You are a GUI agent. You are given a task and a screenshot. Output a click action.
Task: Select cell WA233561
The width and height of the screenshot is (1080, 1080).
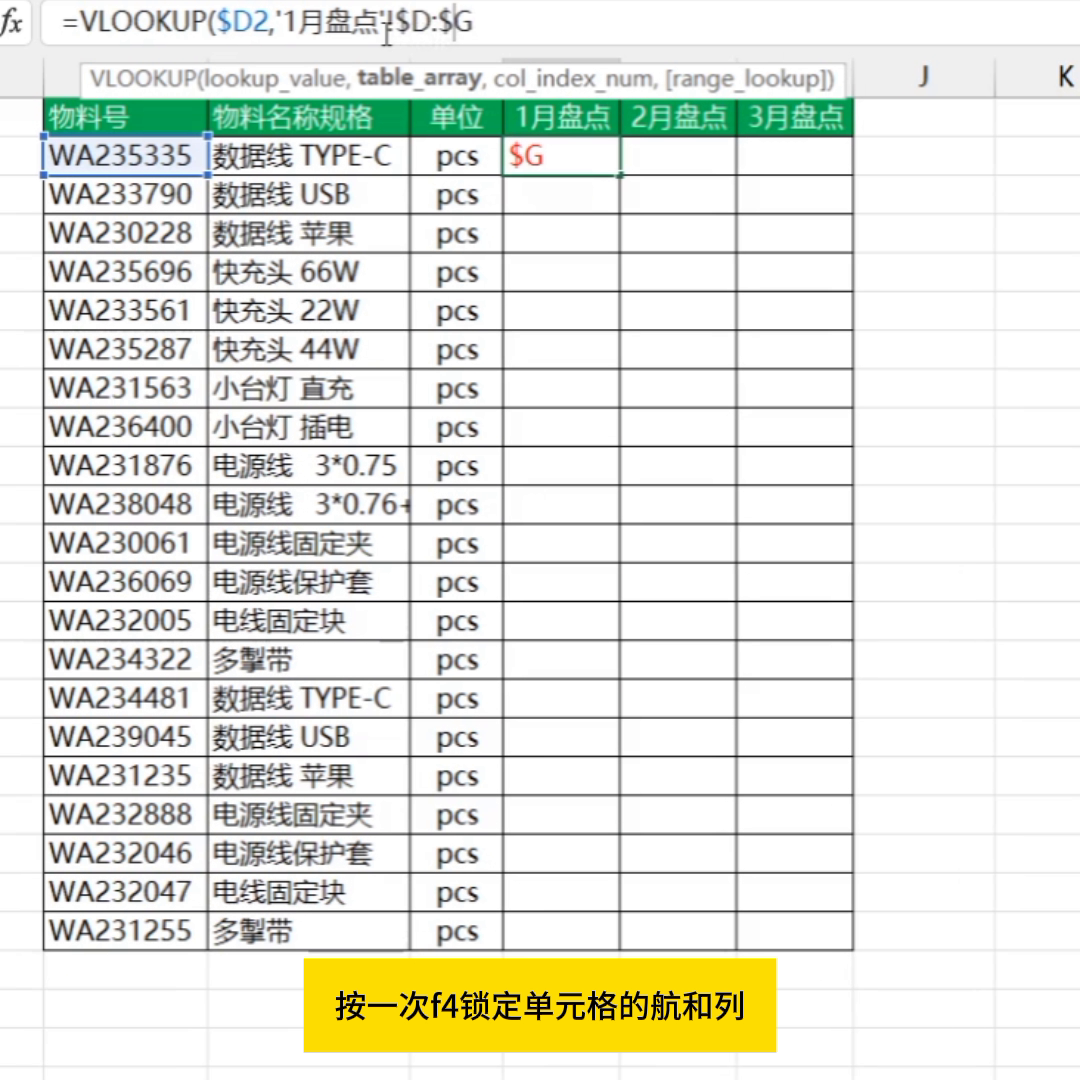coord(125,311)
